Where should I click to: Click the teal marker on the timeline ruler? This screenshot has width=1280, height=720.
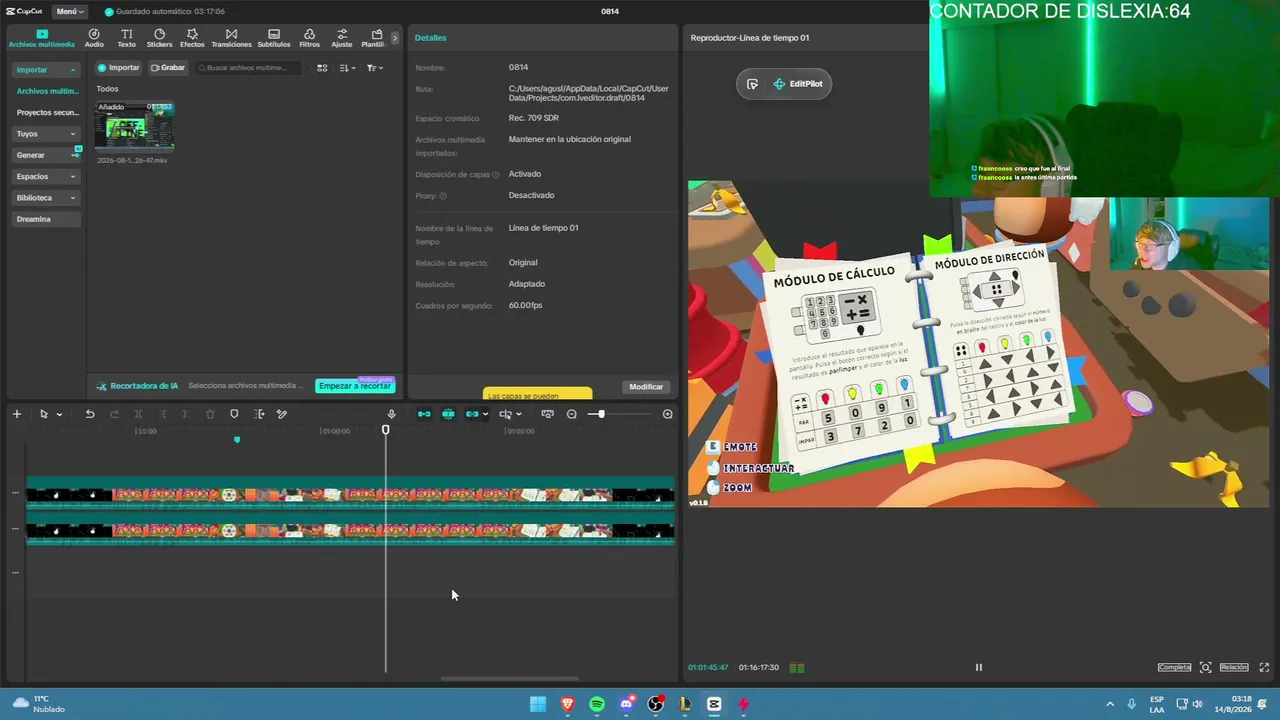point(237,439)
